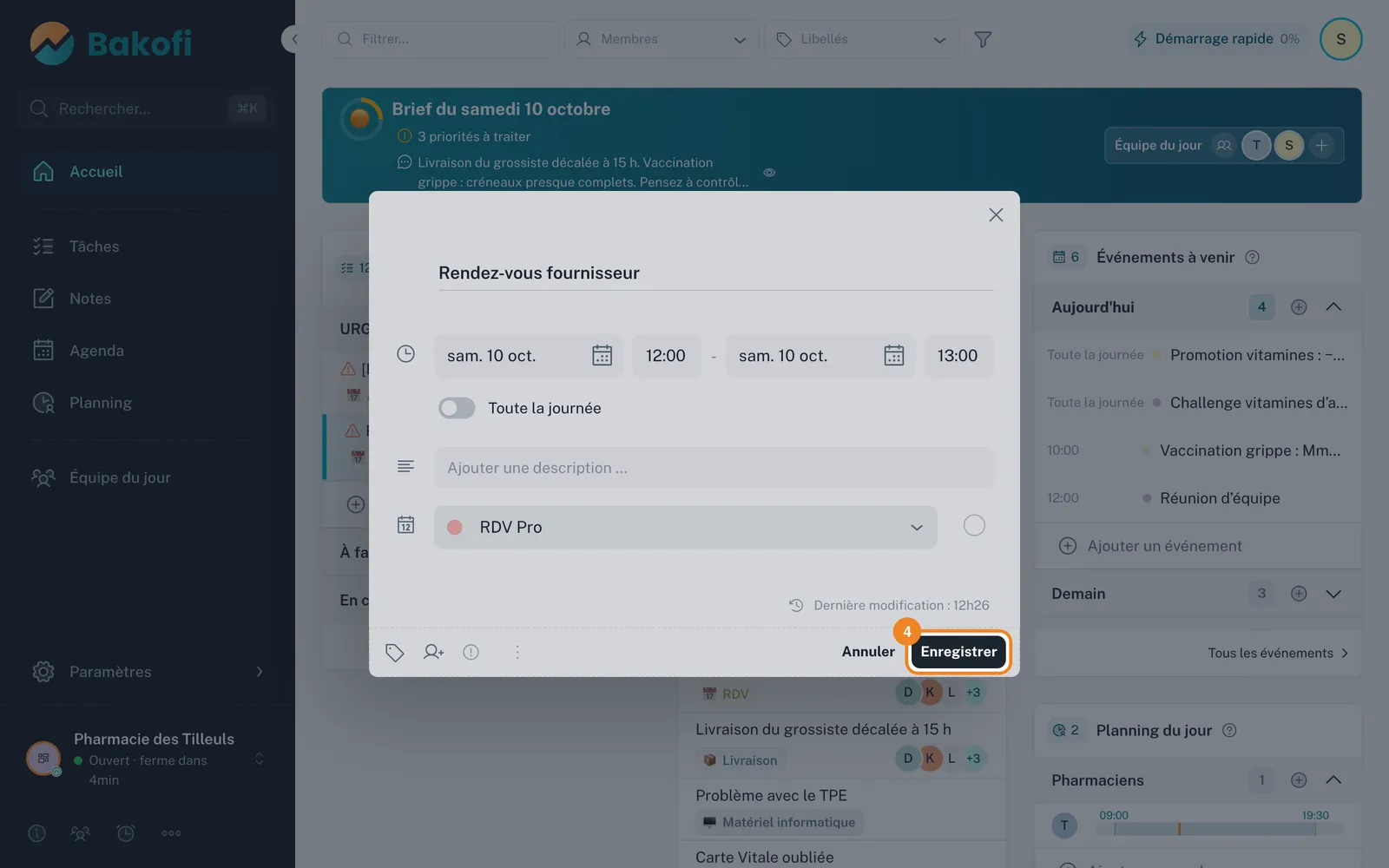The height and width of the screenshot is (868, 1389).
Task: Toggle the brief visibility eye icon
Action: tap(769, 173)
